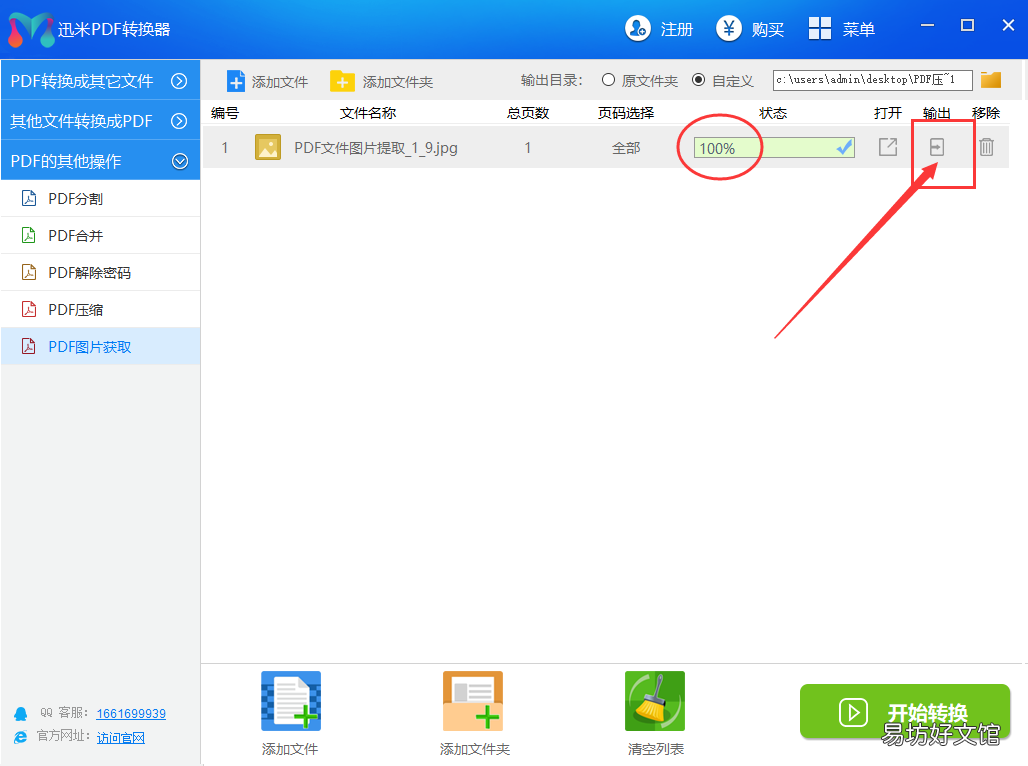Viewport: 1028px width, 766px height.
Task: Remove PDF文件图片提取_1_9.jpg with trash icon
Action: pyautogui.click(x=986, y=147)
